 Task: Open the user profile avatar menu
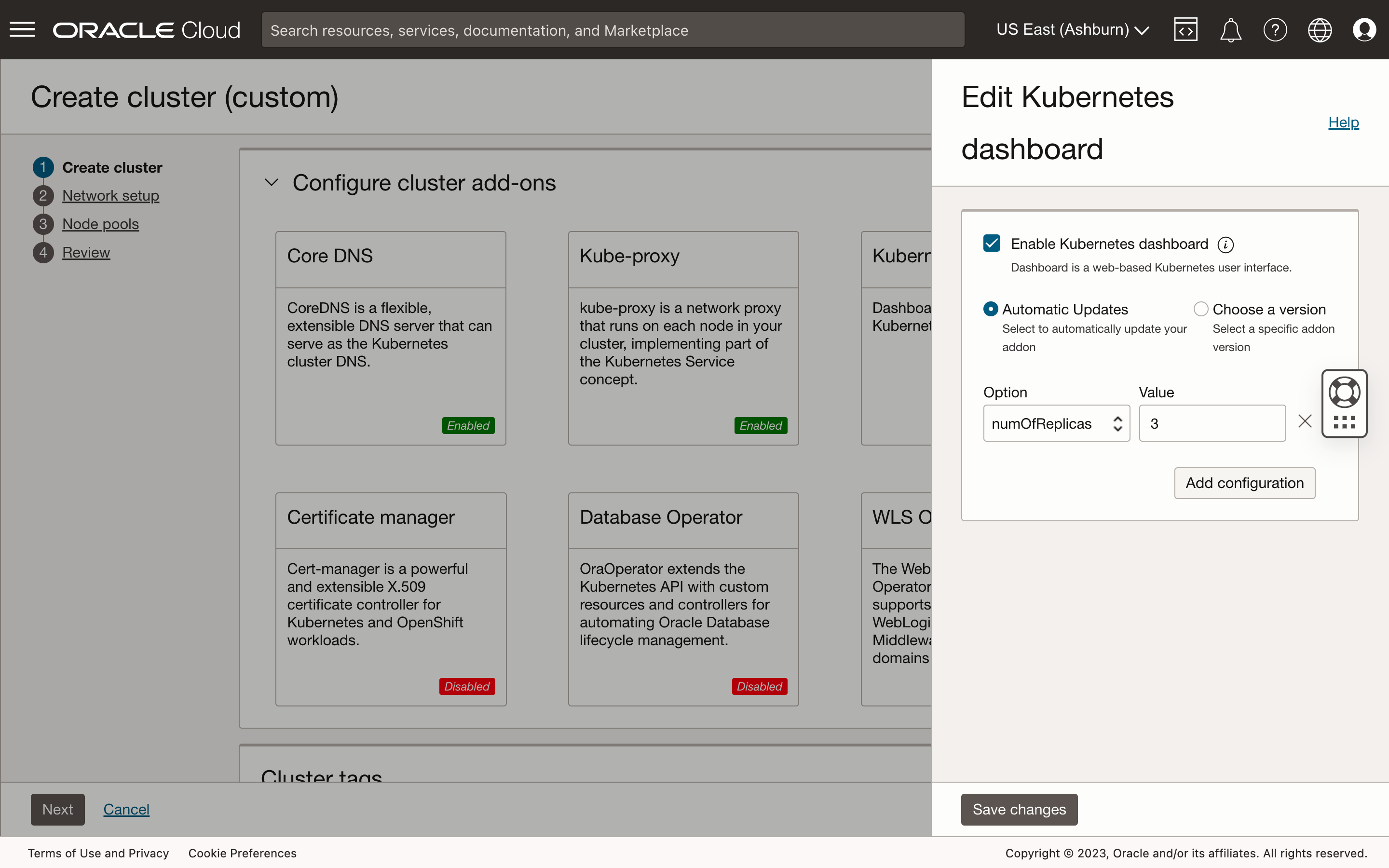(1364, 29)
